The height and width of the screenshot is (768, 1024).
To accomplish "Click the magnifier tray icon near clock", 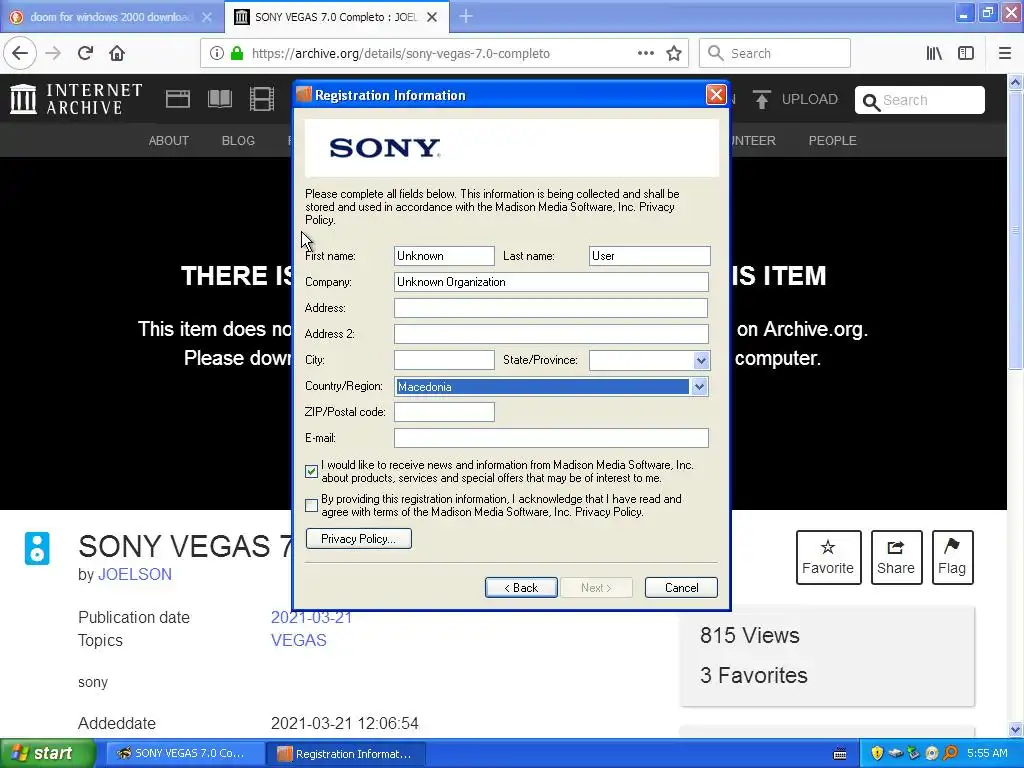I will tap(950, 753).
